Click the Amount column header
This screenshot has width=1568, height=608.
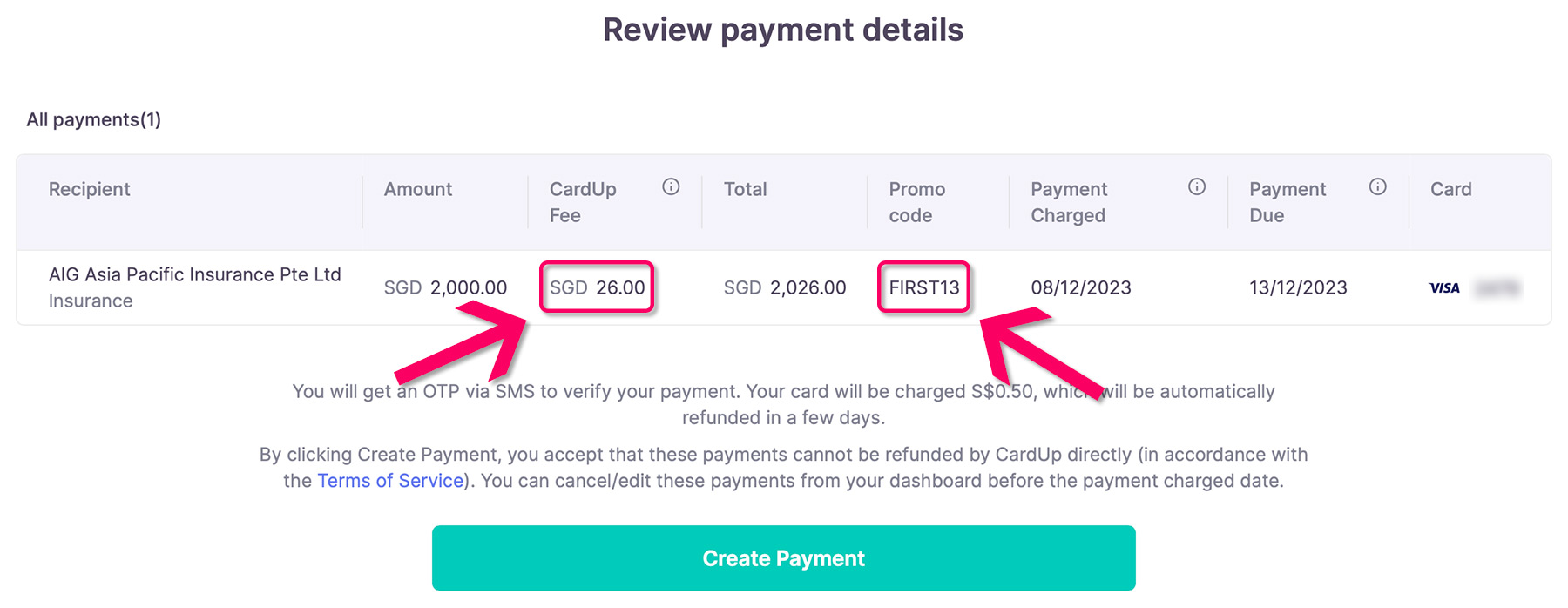pyautogui.click(x=417, y=189)
